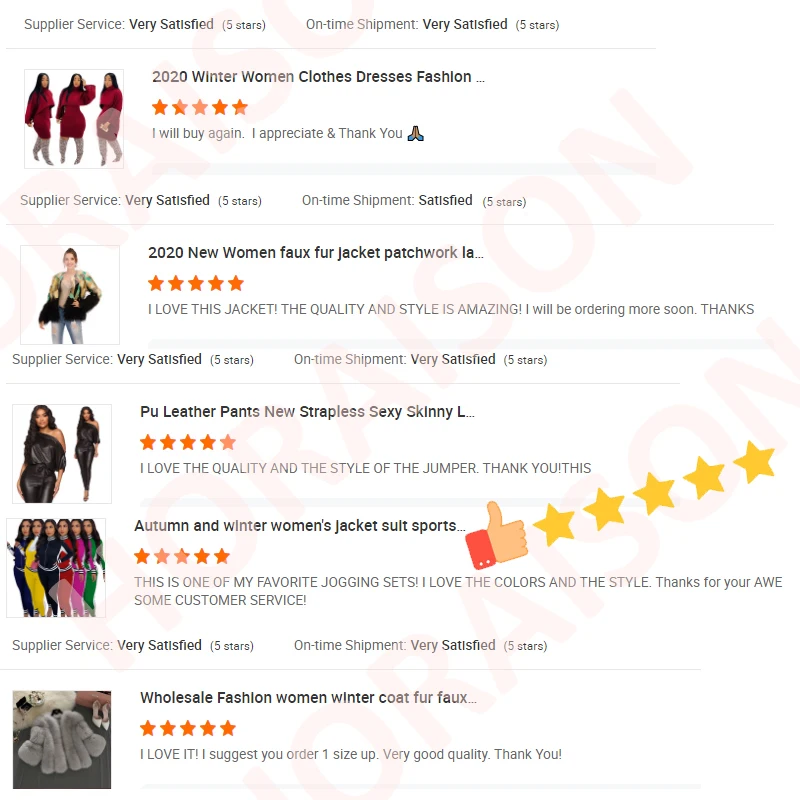
Task: Open the colorful jogging sets thumbnail
Action: (56, 568)
